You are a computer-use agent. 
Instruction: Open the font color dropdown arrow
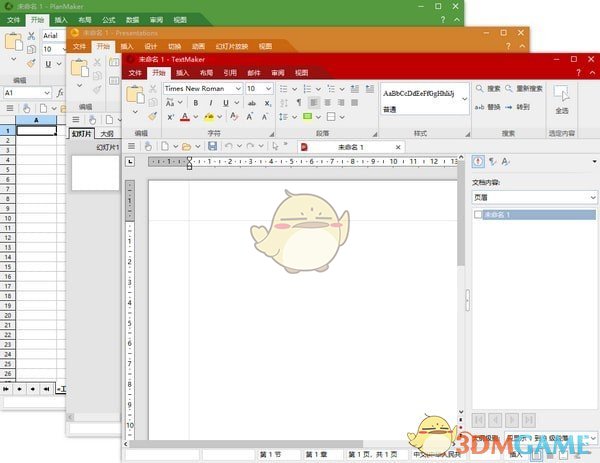(196, 117)
